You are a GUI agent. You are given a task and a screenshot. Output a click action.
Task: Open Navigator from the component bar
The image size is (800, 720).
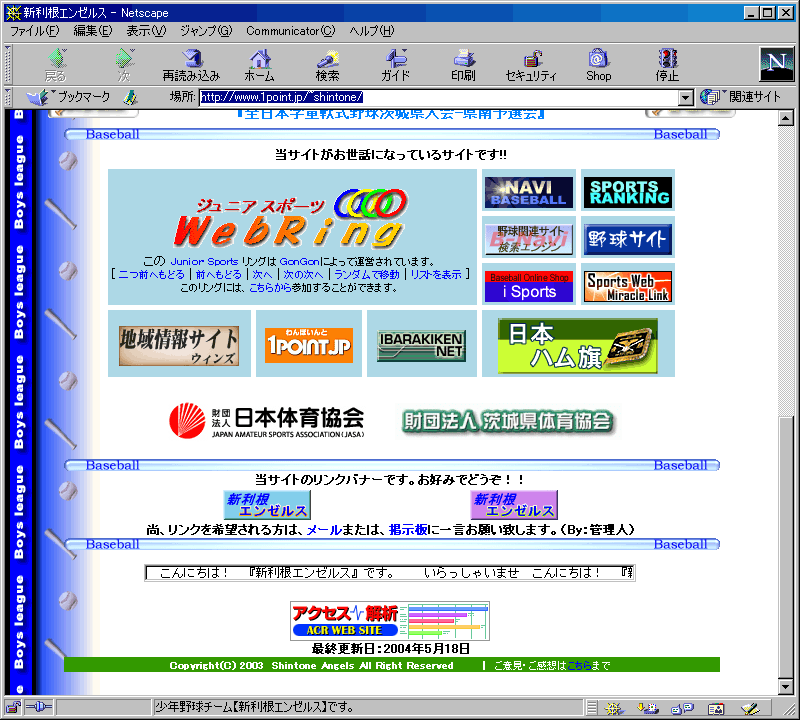coord(614,708)
